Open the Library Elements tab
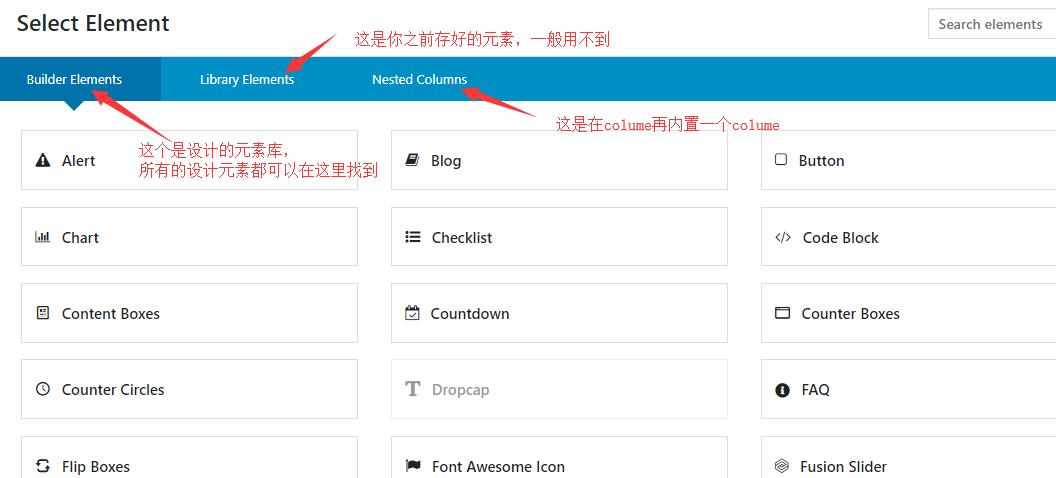 click(247, 79)
